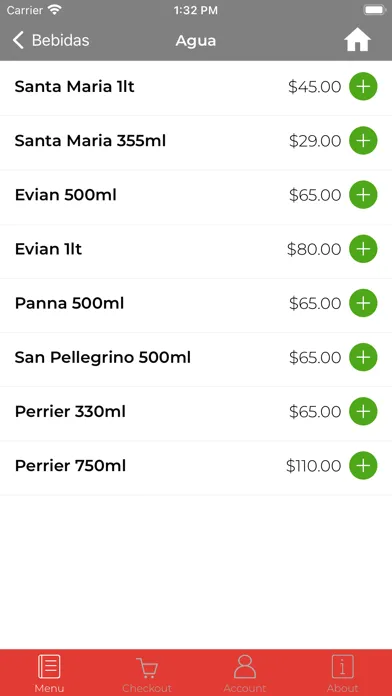The image size is (392, 696).
Task: Add Perrier 330ml with plus icon
Action: click(363, 411)
